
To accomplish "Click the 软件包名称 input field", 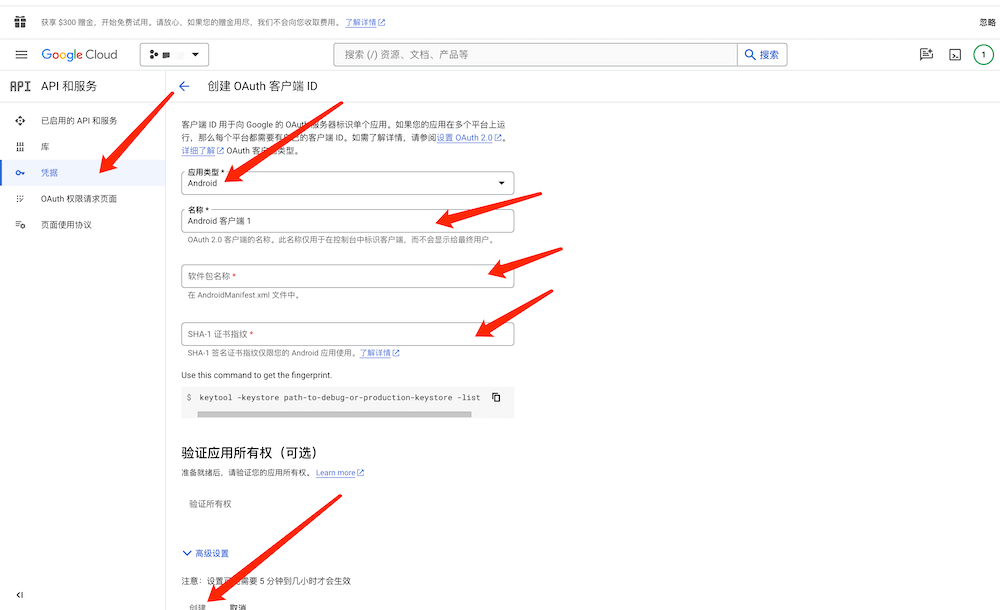I will pyautogui.click(x=347, y=276).
